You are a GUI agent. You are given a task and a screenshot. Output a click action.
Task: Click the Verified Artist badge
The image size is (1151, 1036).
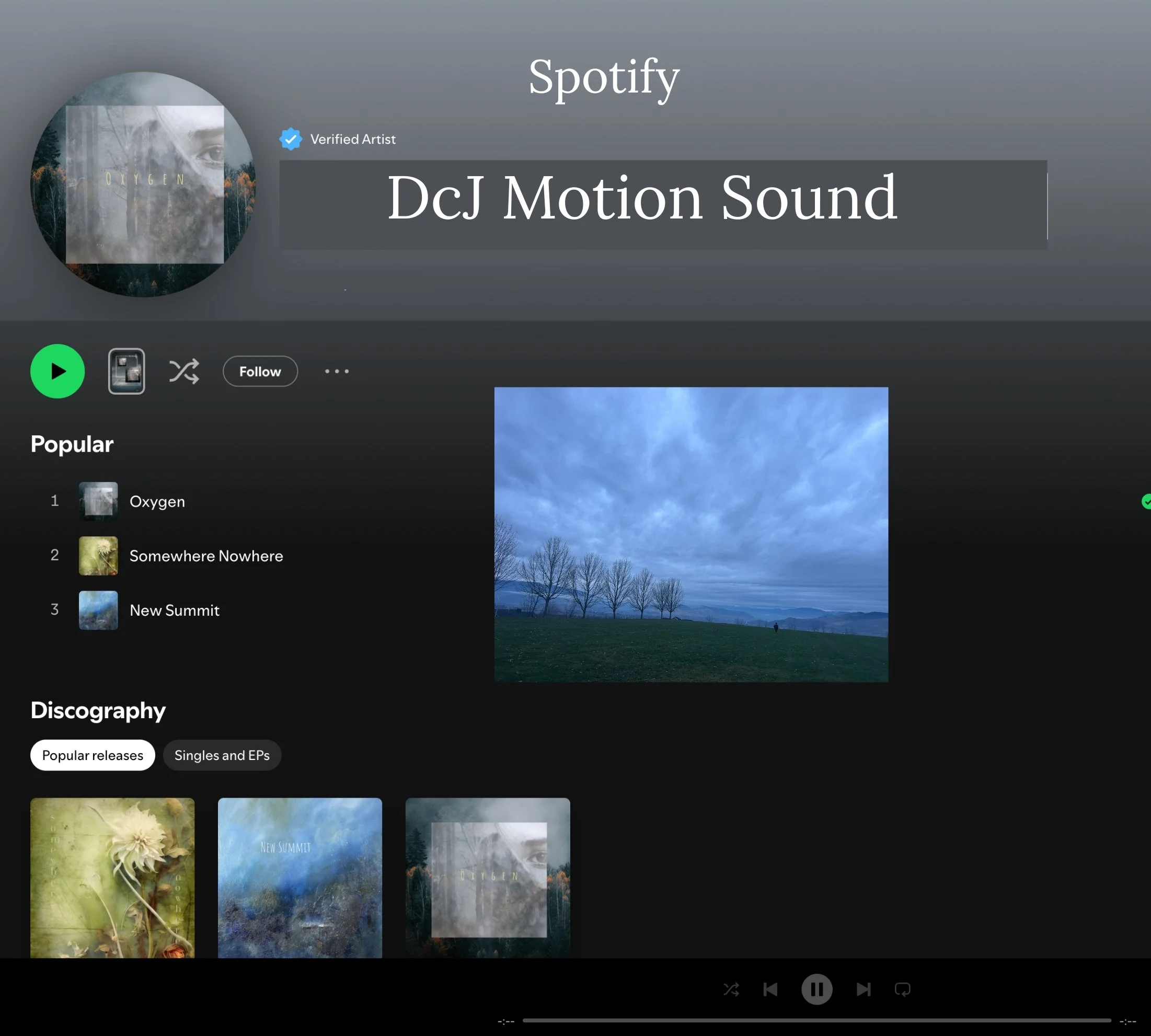click(x=290, y=139)
